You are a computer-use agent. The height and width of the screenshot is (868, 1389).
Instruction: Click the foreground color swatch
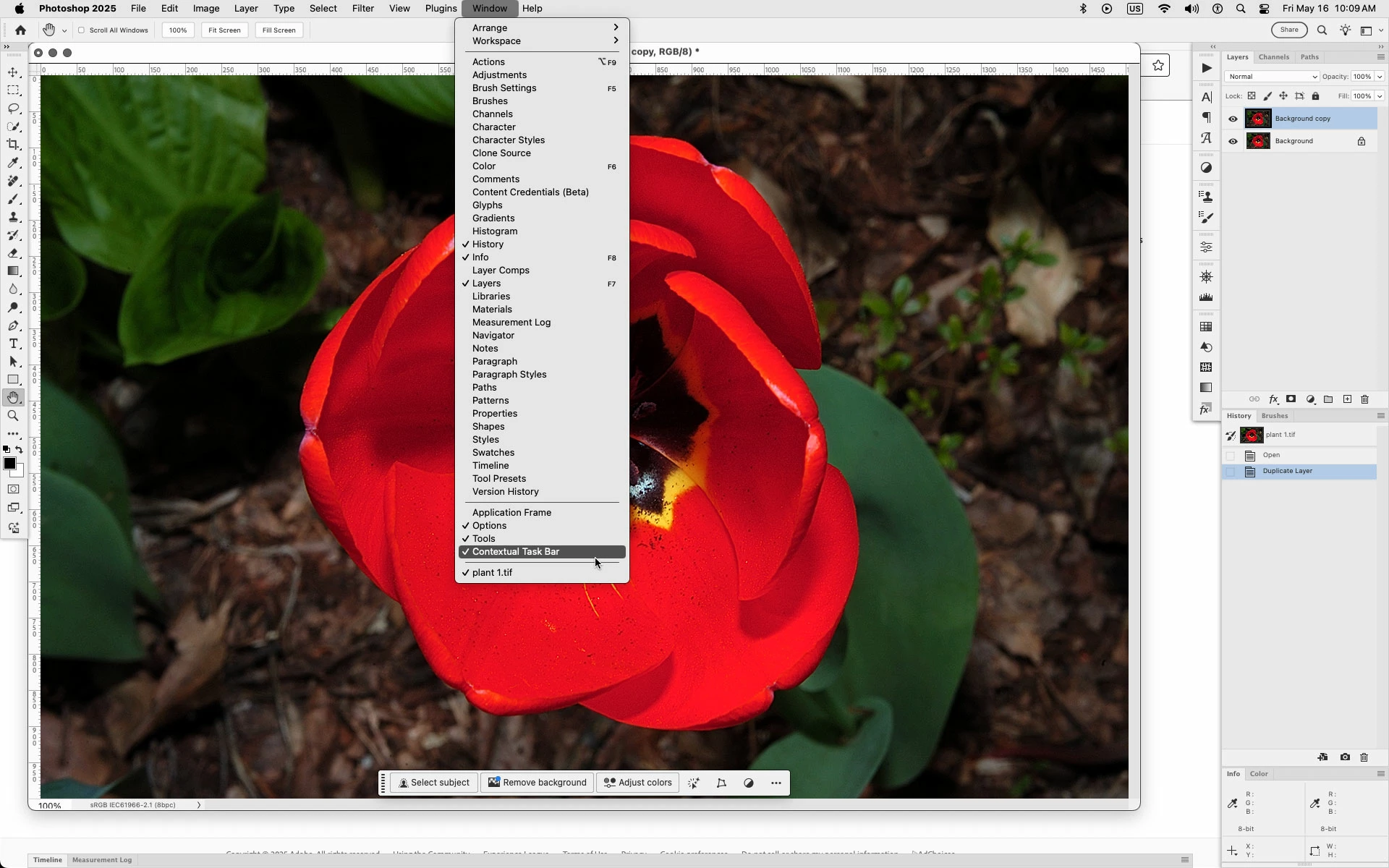9,464
